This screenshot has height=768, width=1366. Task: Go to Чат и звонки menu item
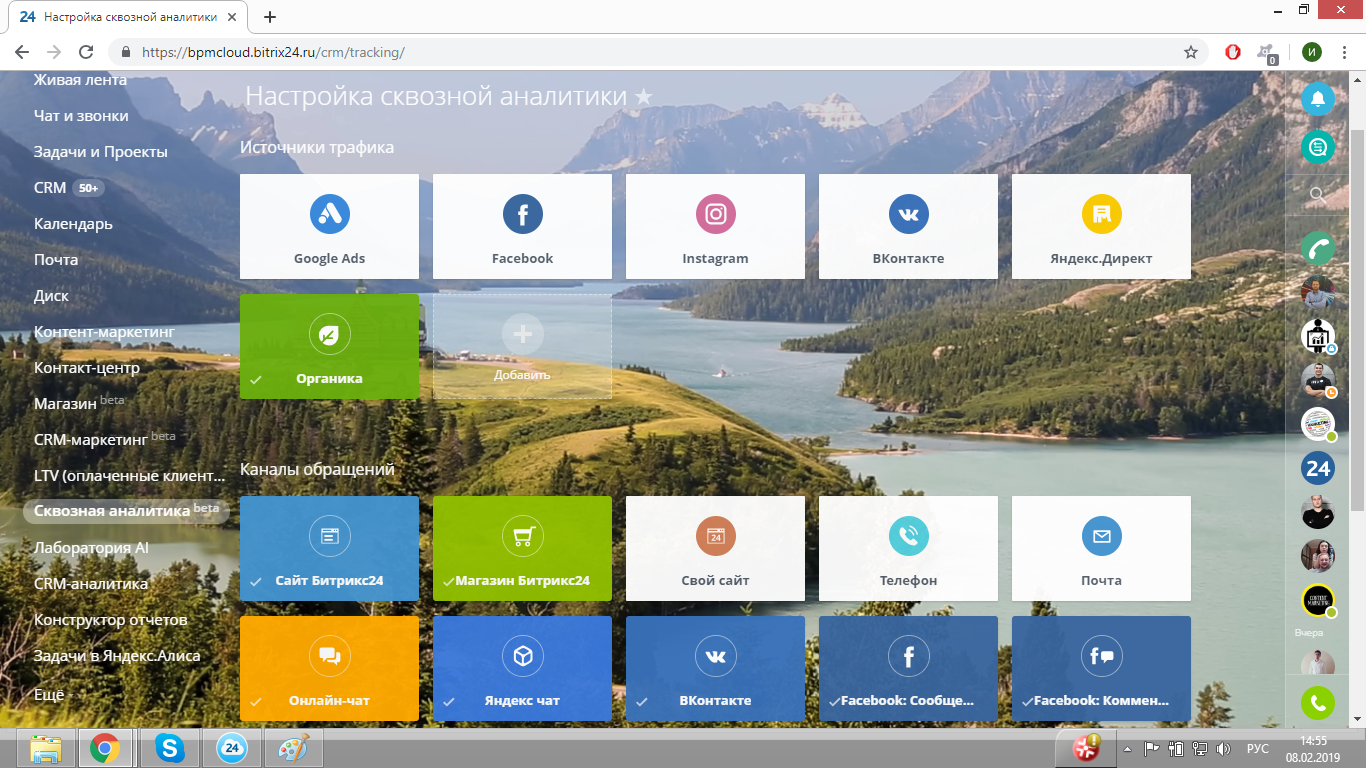click(x=81, y=116)
